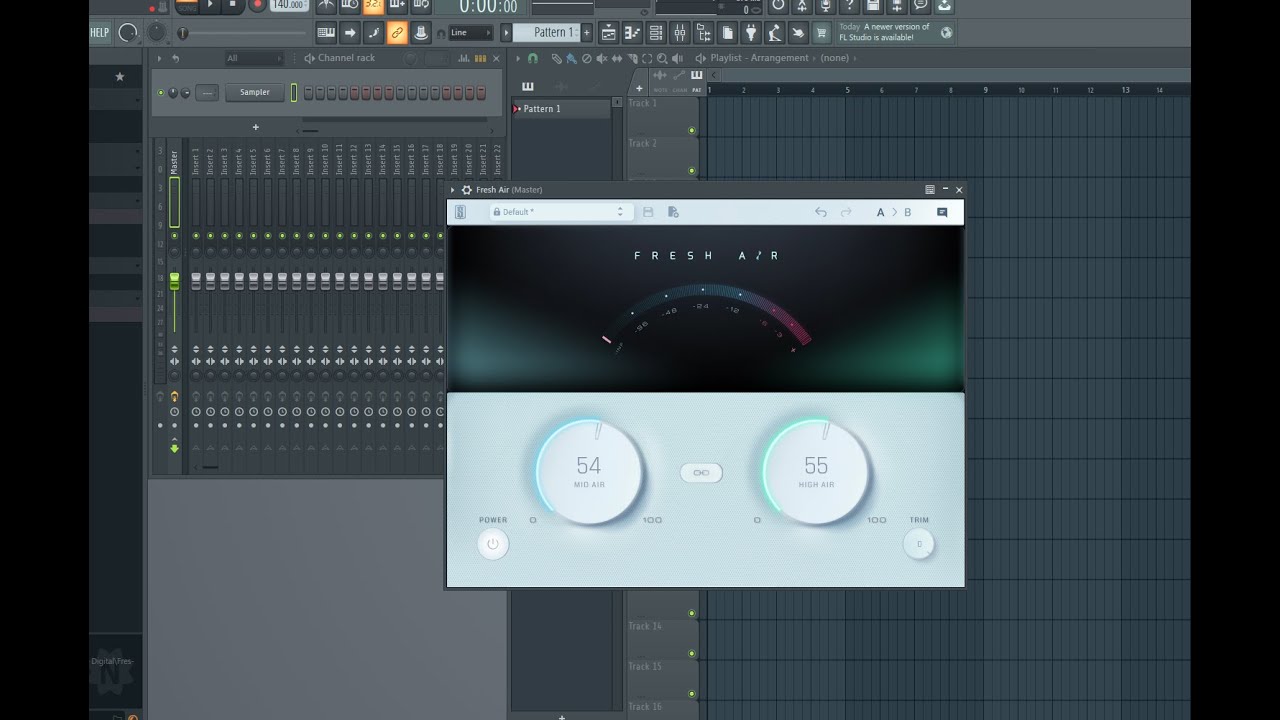Switch picker to CHAN tab
The width and height of the screenshot is (1280, 720).
pos(680,82)
